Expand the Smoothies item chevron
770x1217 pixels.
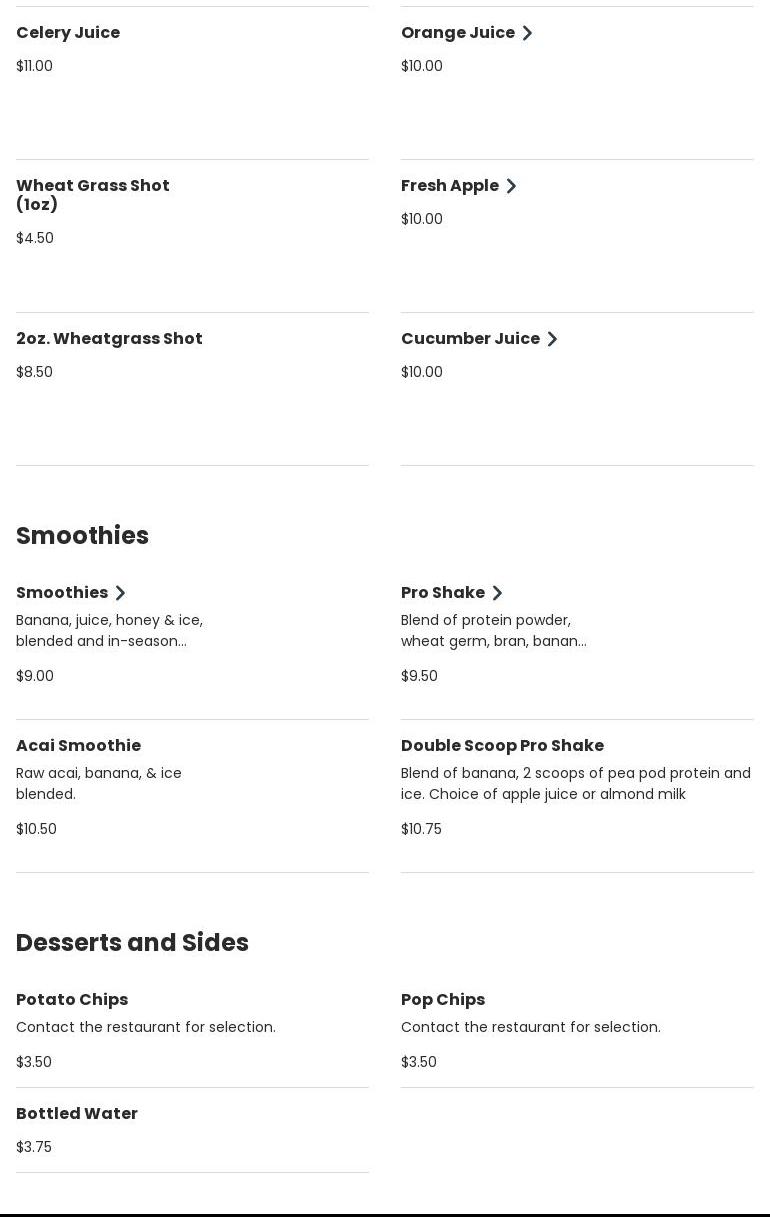(x=120, y=593)
